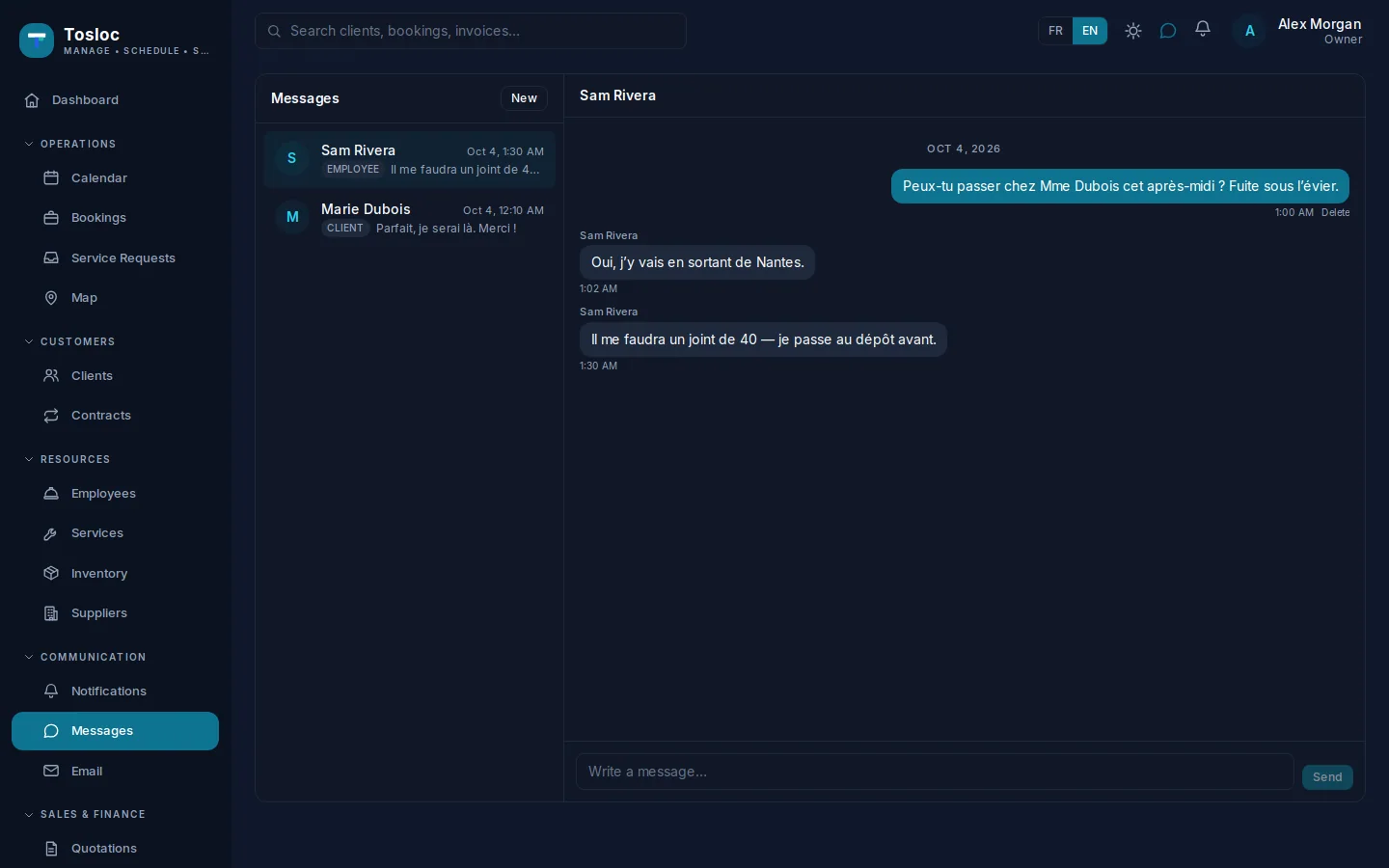This screenshot has height=868, width=1389.
Task: Open the Employees link
Action: coord(115,494)
